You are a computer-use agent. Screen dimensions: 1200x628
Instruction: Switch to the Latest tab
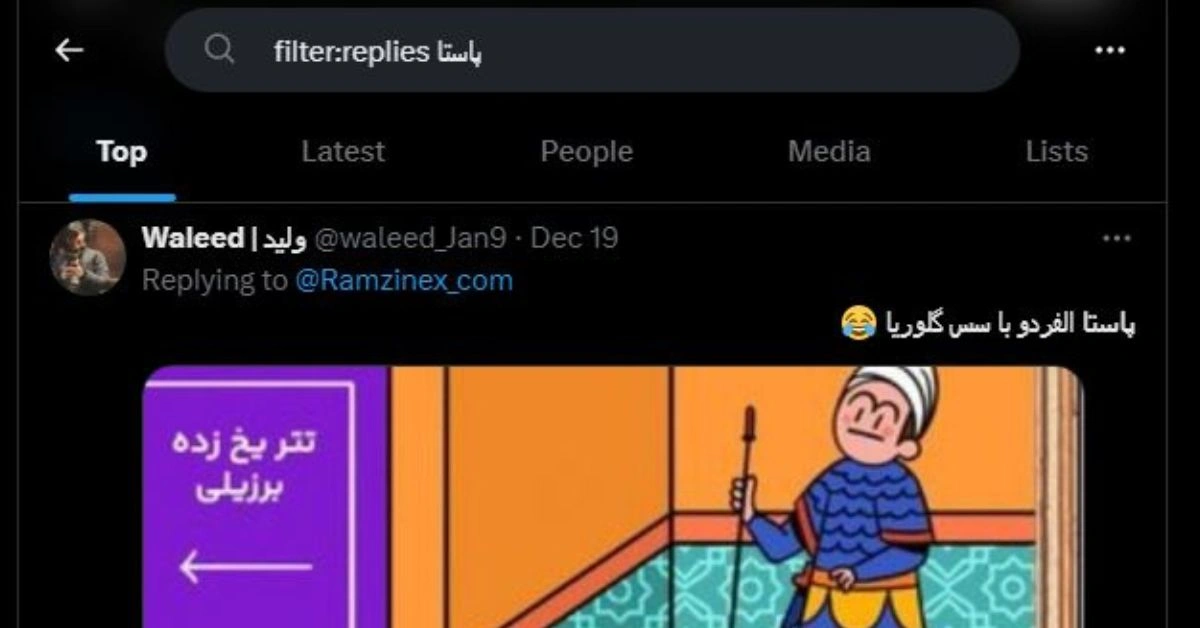point(343,152)
